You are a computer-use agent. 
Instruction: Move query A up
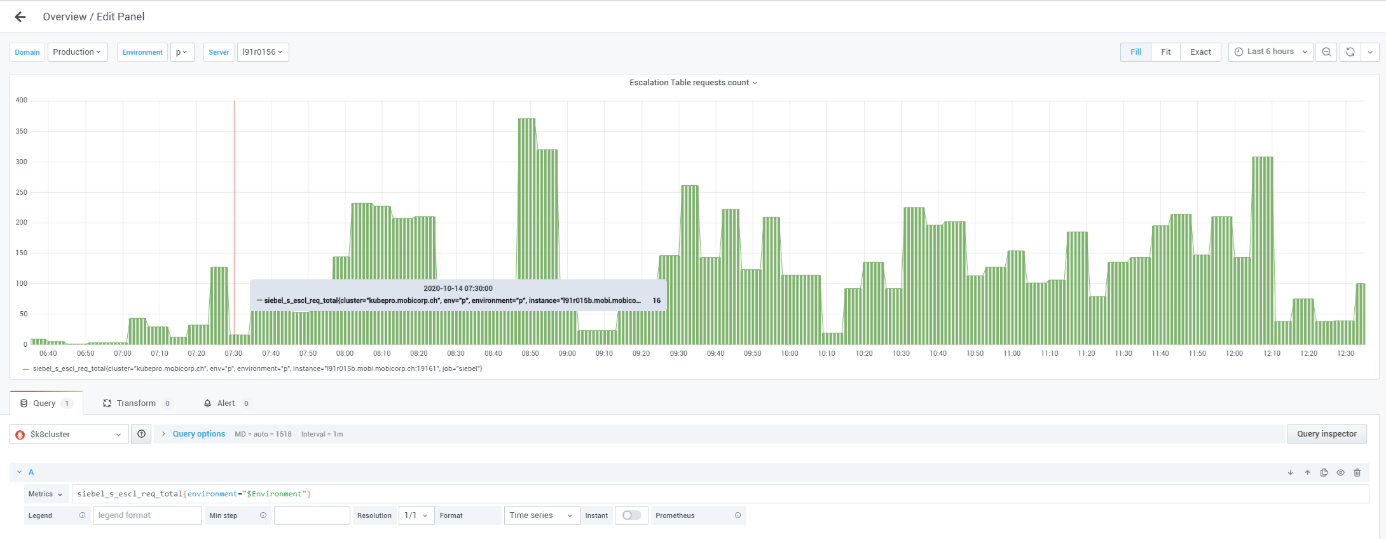coord(1307,472)
